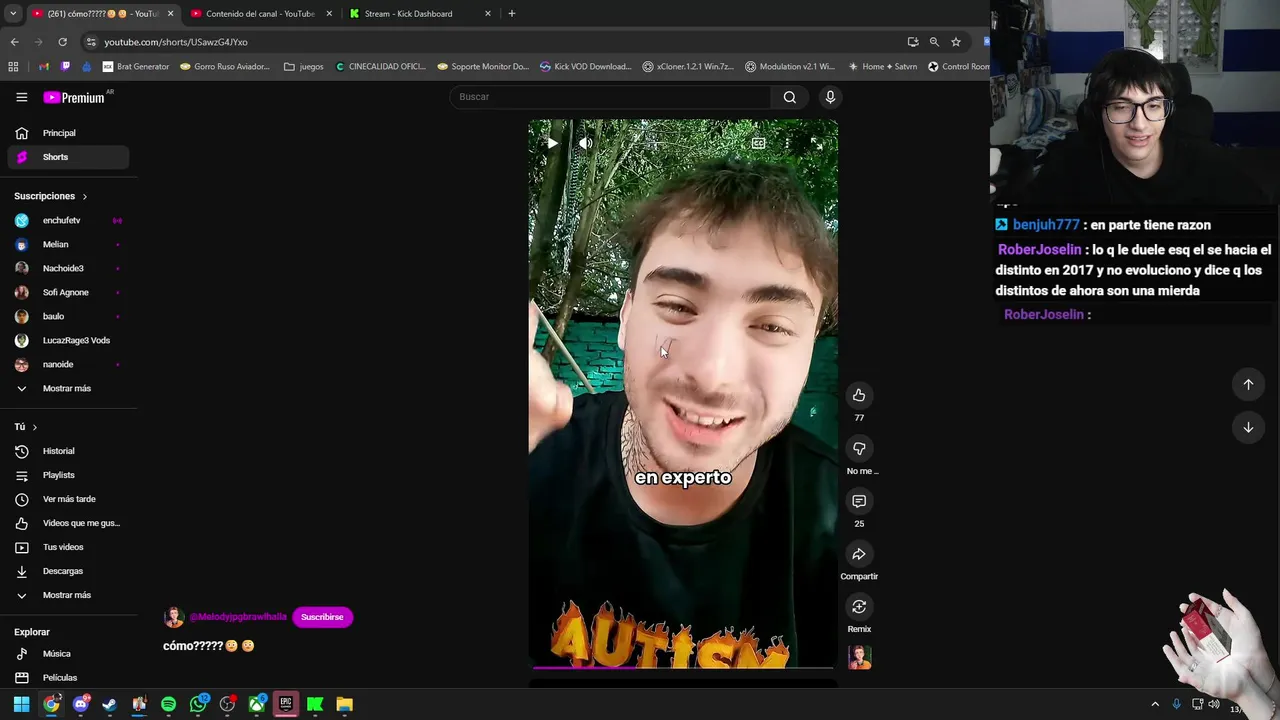Viewport: 1280px width, 720px height.
Task: Open the Chrome apps grid icon
Action: coord(13,67)
